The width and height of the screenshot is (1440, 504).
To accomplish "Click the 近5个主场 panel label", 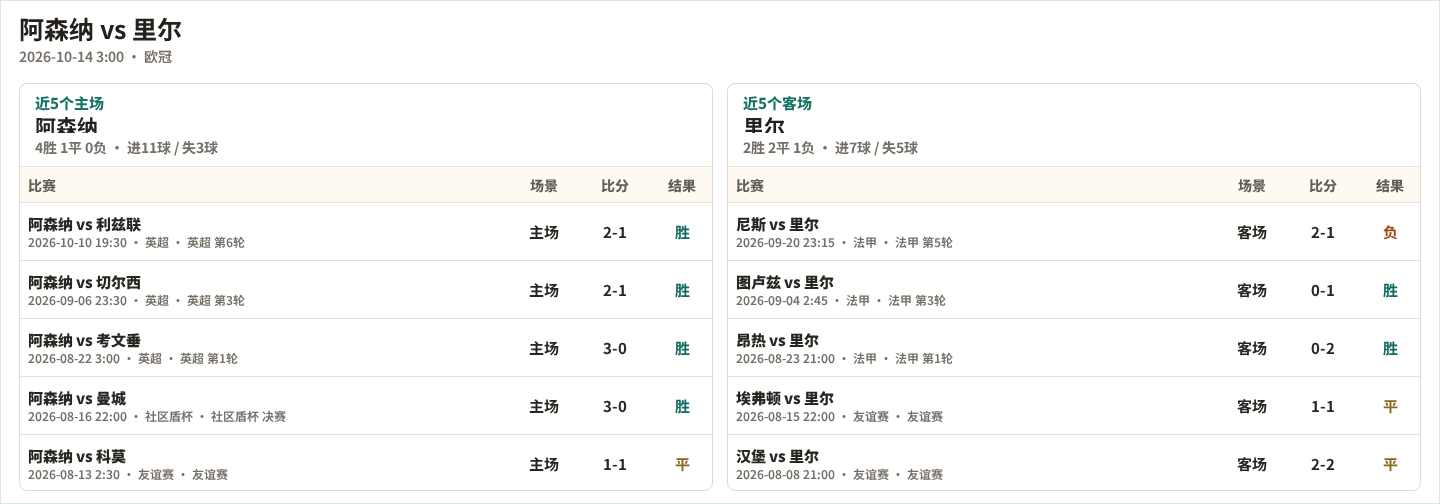I will (x=69, y=103).
